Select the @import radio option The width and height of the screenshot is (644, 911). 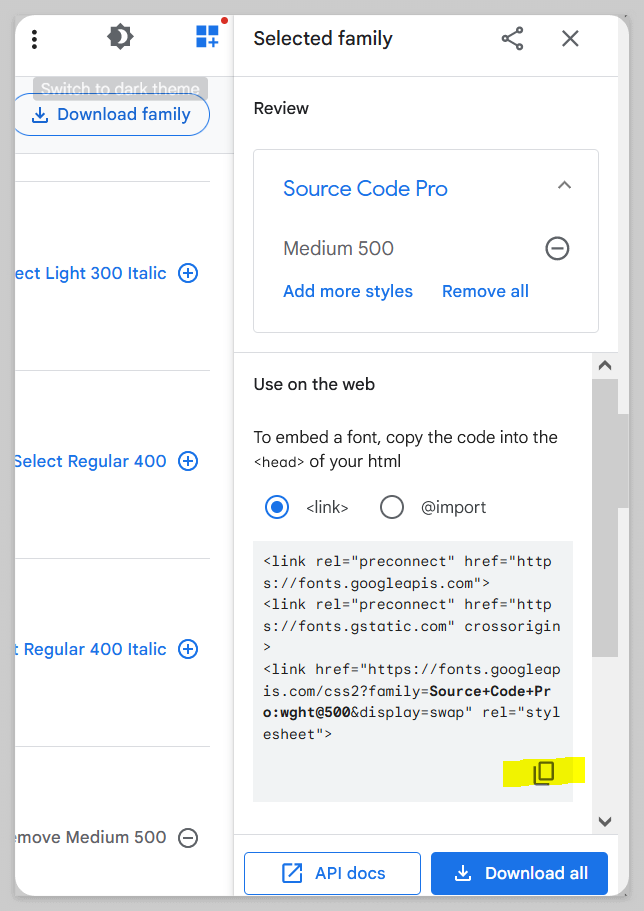pos(392,507)
